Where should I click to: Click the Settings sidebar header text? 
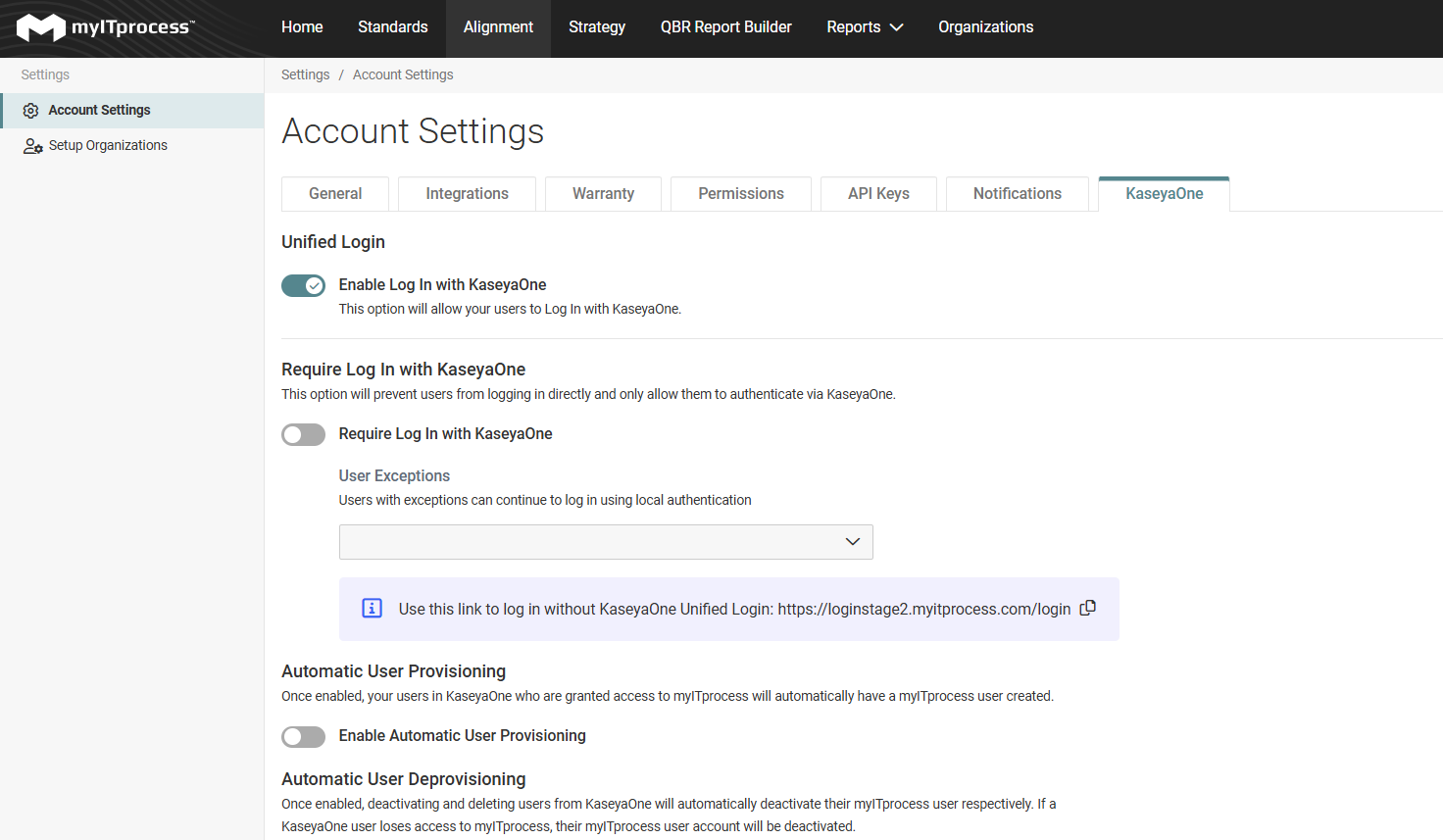pyautogui.click(x=45, y=75)
